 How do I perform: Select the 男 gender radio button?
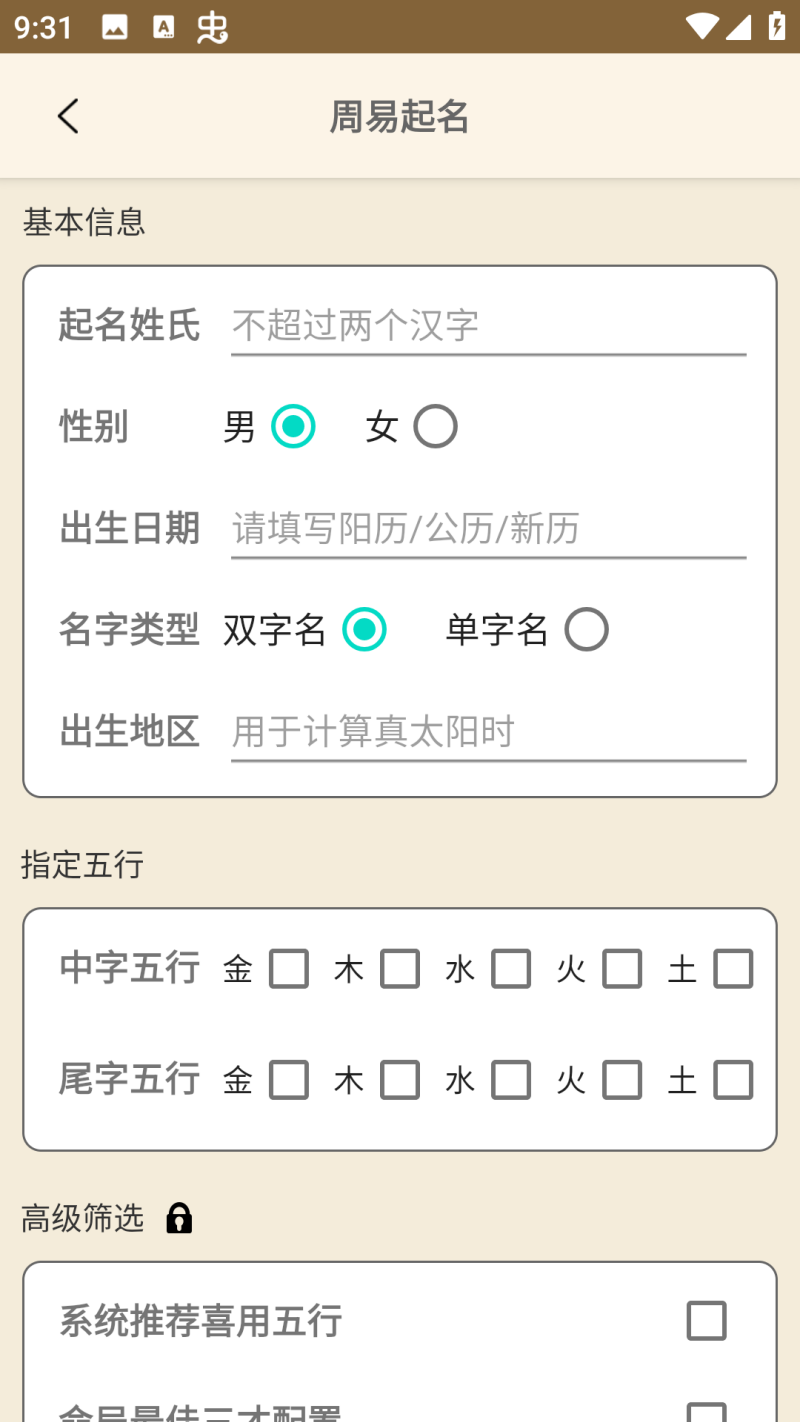pyautogui.click(x=293, y=427)
